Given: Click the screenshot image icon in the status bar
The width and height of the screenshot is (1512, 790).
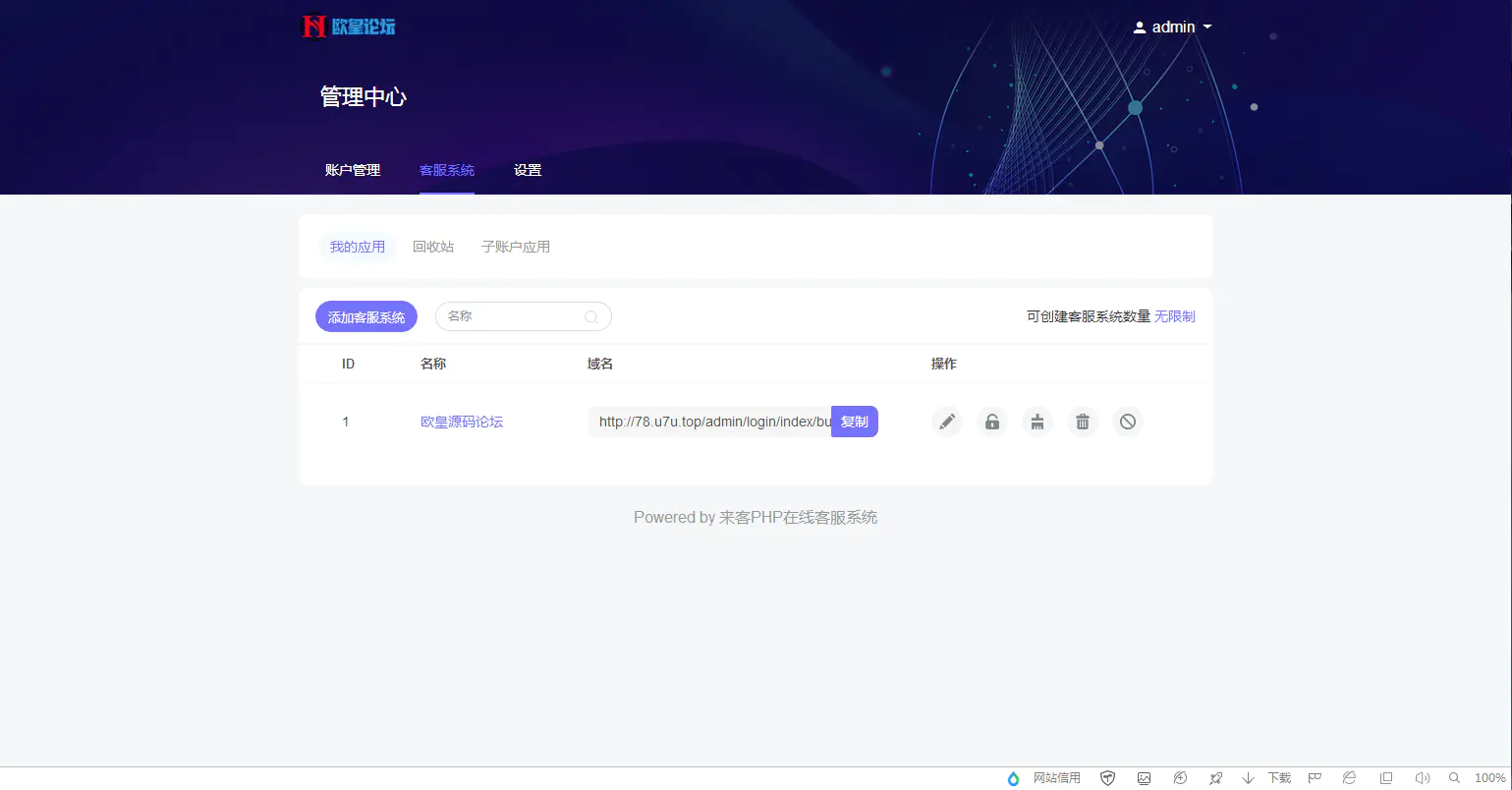Looking at the screenshot, I should [x=1144, y=777].
